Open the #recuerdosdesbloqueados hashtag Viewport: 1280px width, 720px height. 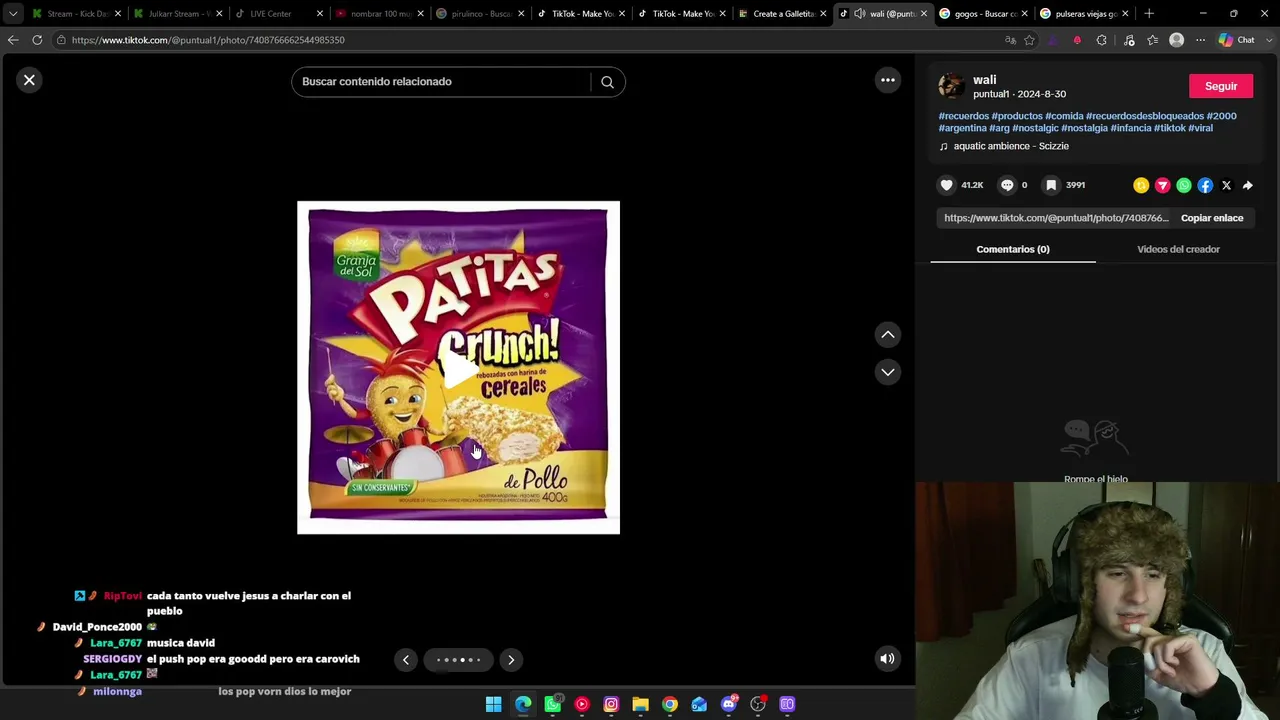1145,116
